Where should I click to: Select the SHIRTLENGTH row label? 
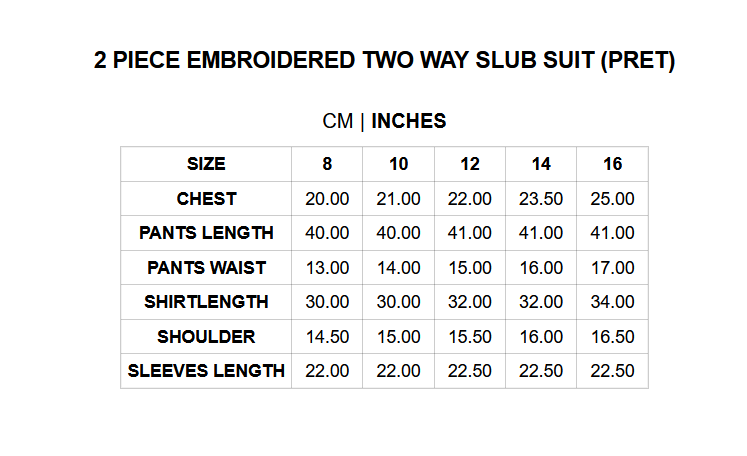click(206, 302)
